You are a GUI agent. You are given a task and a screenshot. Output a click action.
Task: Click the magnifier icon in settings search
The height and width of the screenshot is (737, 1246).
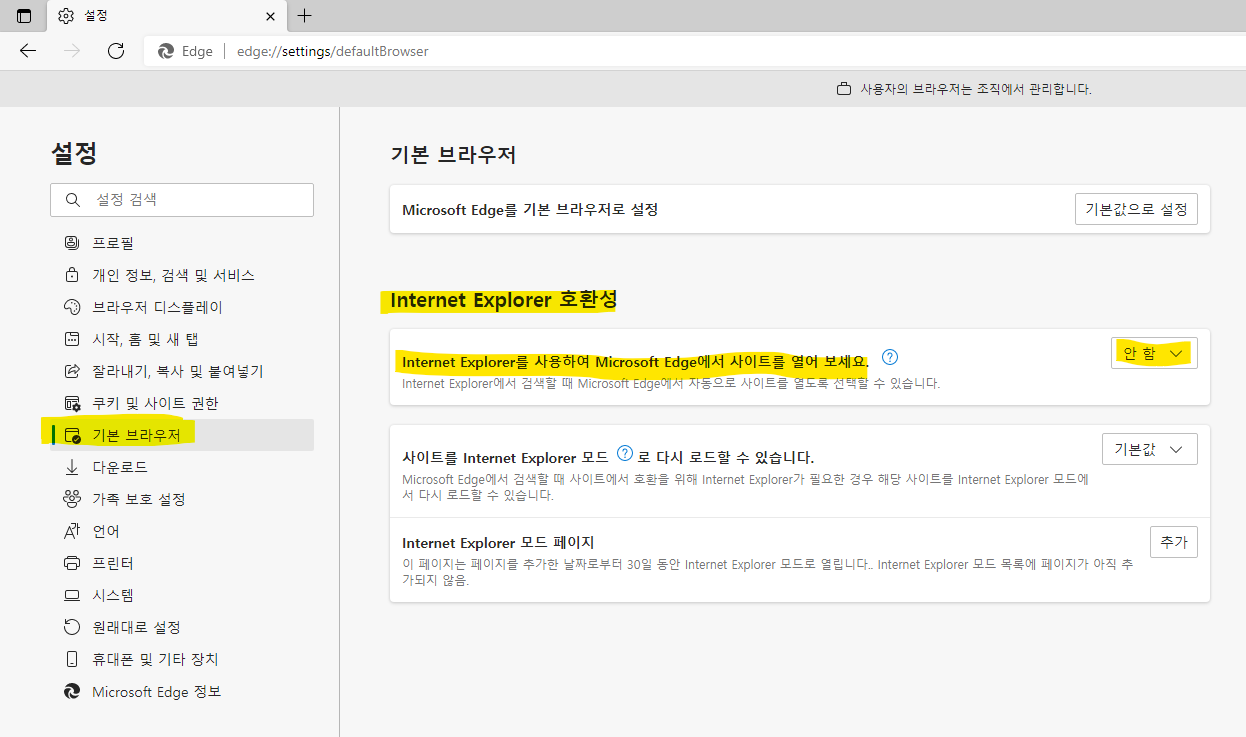coord(73,200)
